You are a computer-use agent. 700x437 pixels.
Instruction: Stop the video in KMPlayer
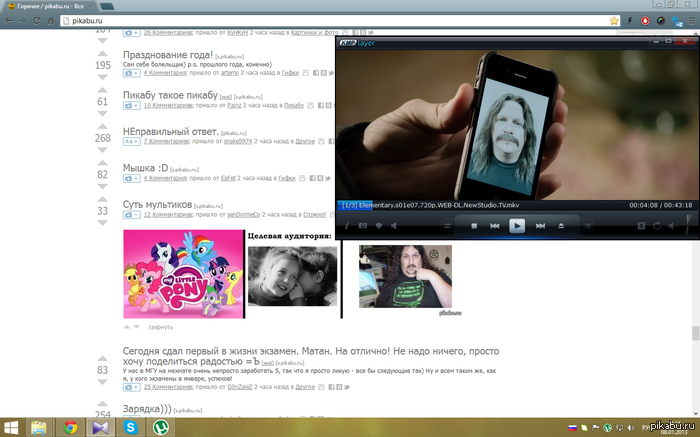(474, 226)
